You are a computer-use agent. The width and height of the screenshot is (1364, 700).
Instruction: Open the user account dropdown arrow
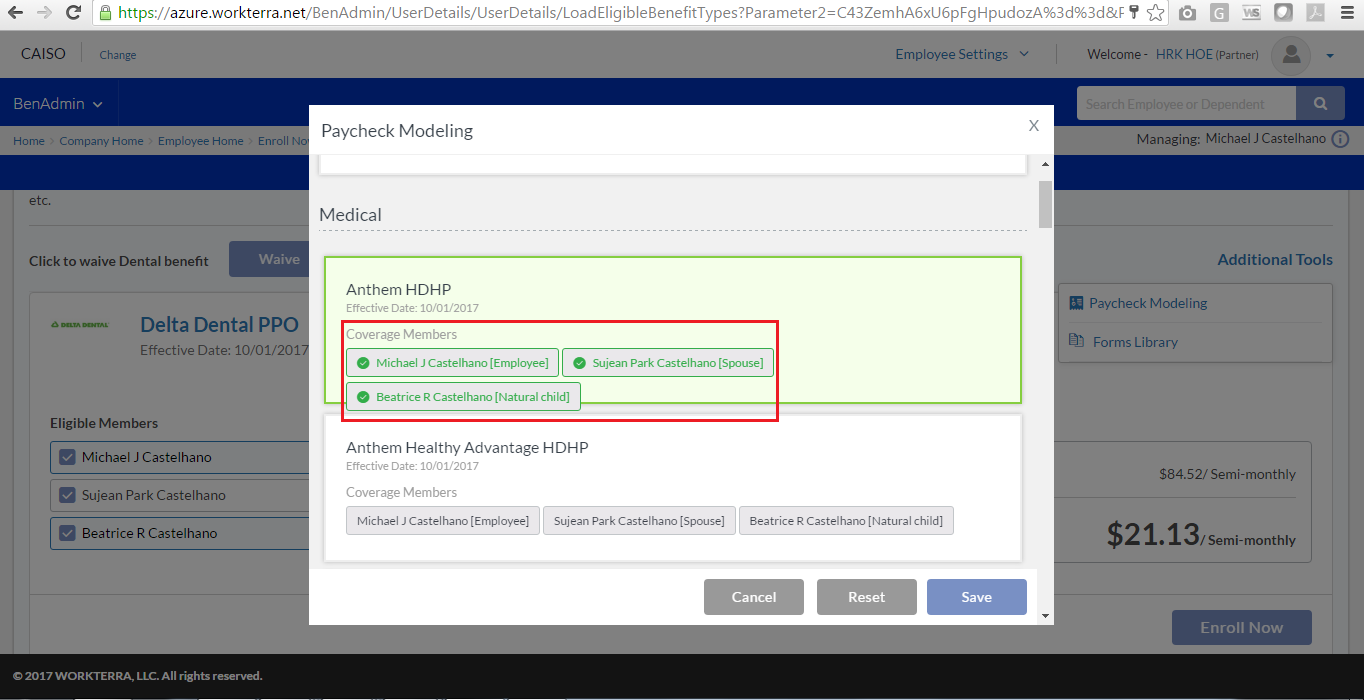click(x=1330, y=56)
